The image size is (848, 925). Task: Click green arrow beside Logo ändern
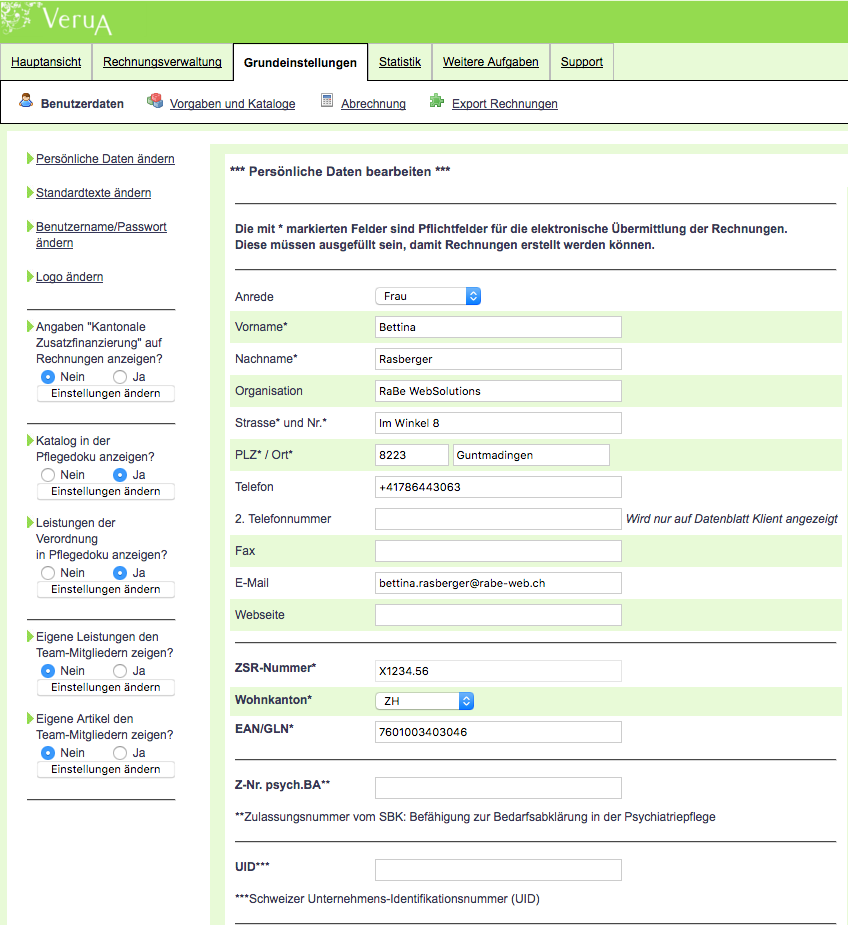point(30,277)
